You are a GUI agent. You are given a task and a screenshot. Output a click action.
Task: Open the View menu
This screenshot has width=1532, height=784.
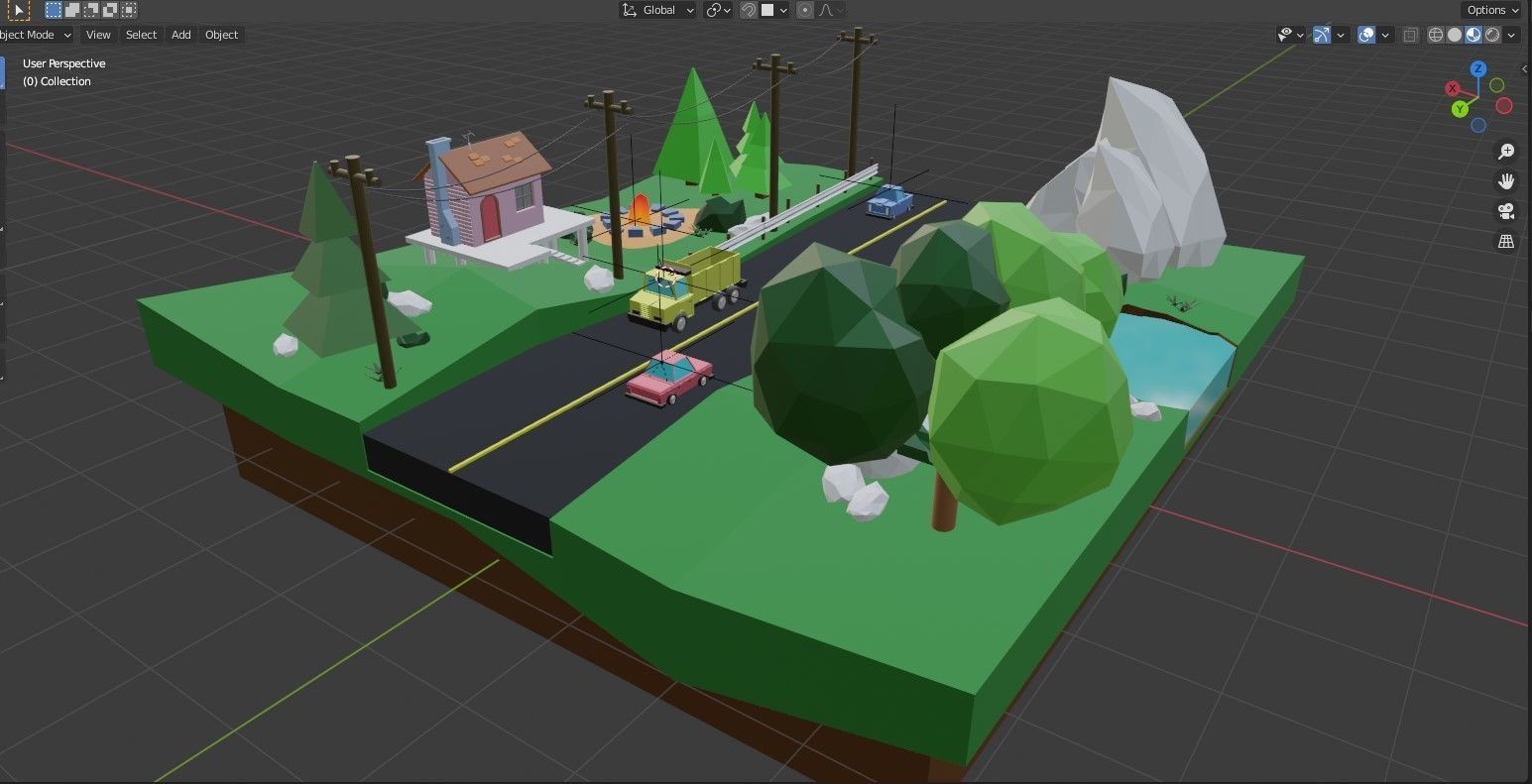pyautogui.click(x=98, y=35)
